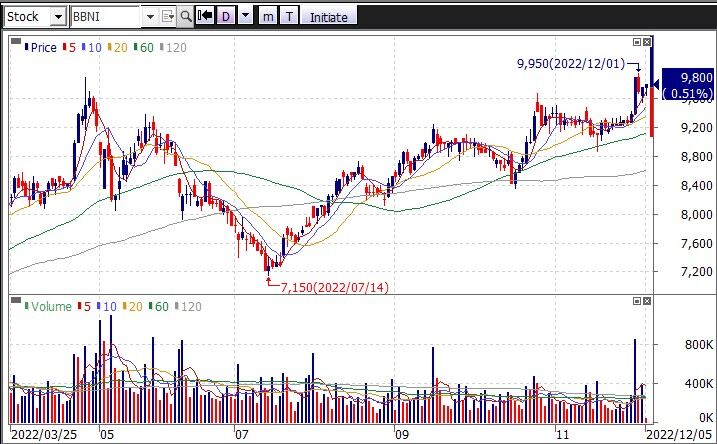Open the Stock type dropdown
Screen dimensions: 717x444
coord(56,16)
